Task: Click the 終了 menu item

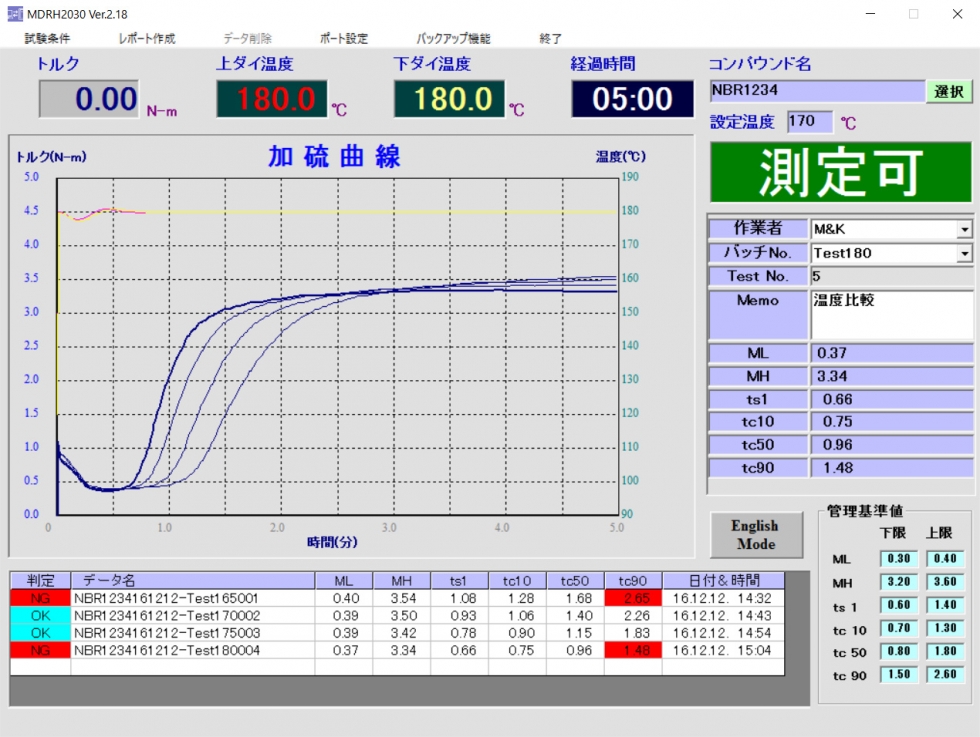Action: 550,39
